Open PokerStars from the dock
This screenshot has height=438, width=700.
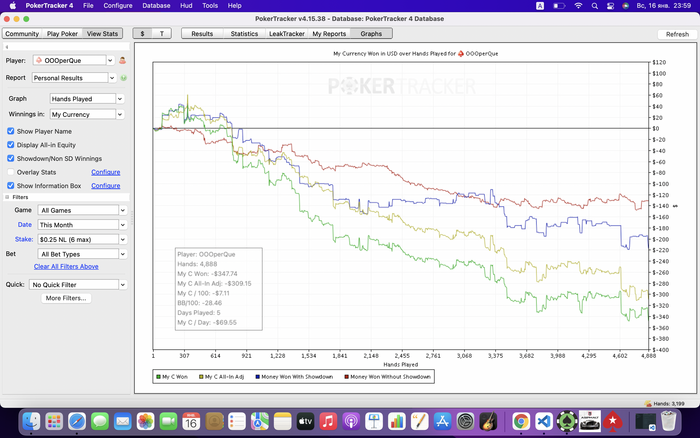(612, 421)
